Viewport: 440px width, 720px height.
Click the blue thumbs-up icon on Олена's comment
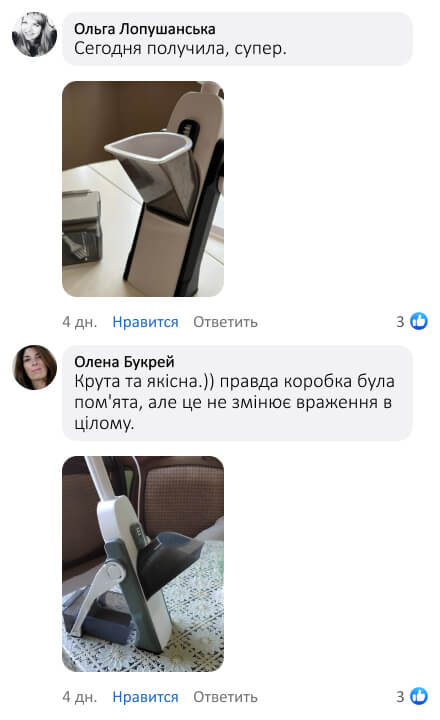coord(419,696)
